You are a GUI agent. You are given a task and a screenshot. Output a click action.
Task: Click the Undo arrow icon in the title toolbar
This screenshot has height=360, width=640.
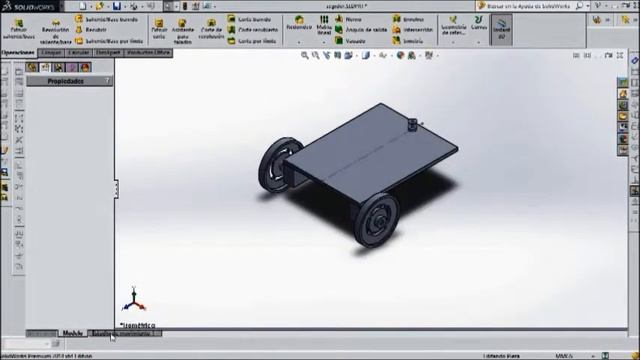pos(150,6)
